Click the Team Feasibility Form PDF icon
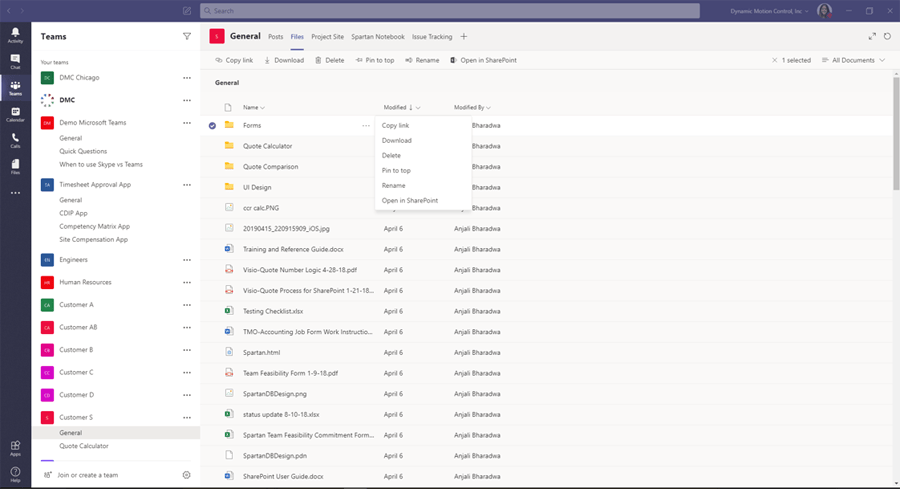This screenshot has height=489, width=900. (x=228, y=372)
